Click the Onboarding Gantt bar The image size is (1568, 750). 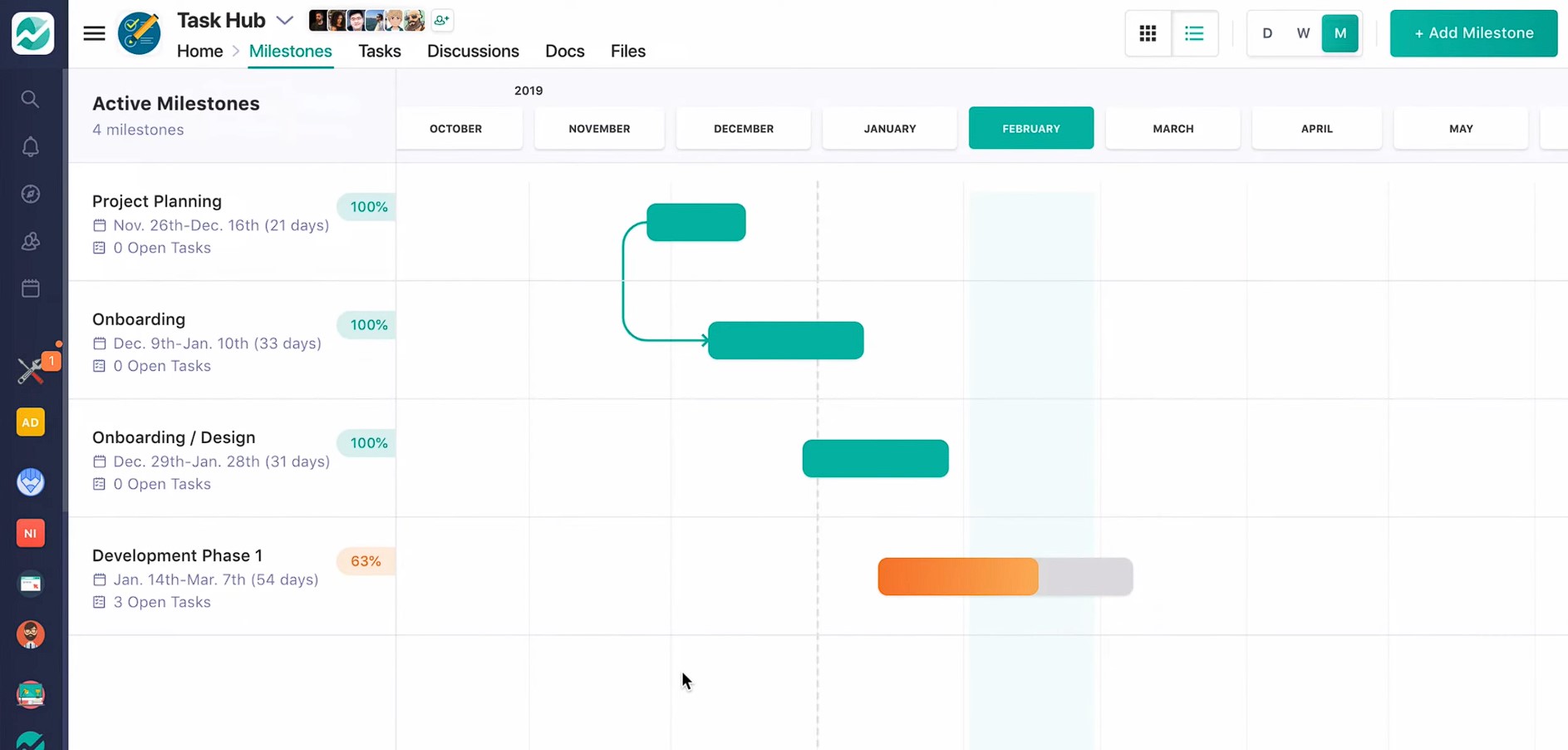tap(785, 340)
